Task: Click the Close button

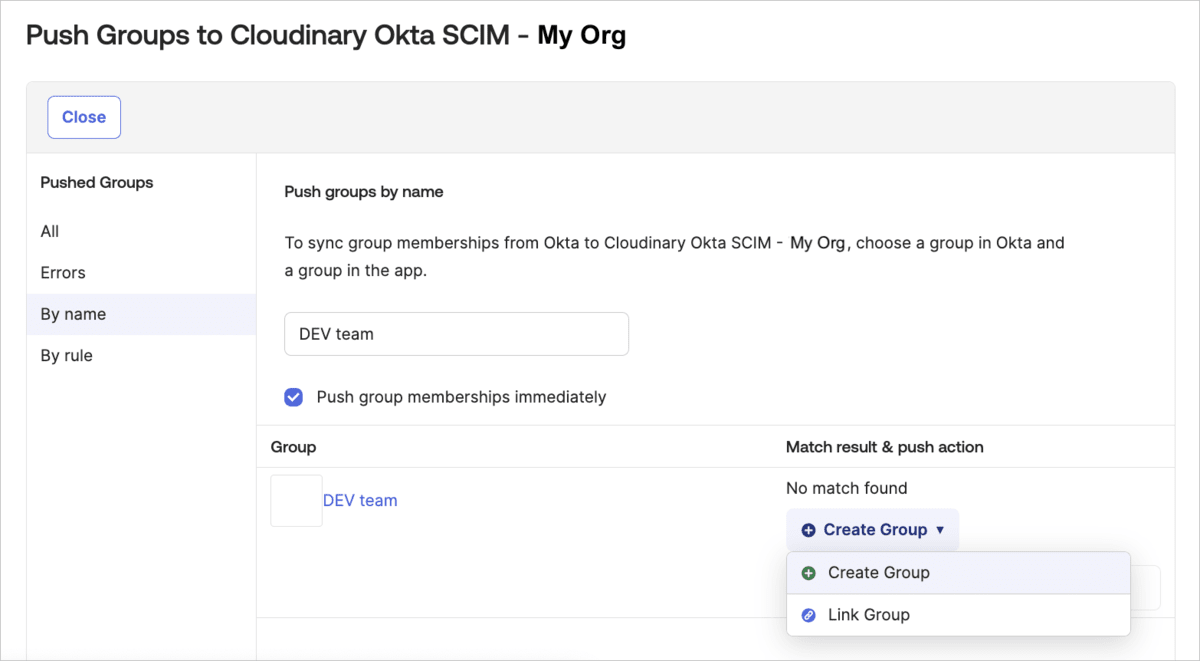Action: pos(84,117)
